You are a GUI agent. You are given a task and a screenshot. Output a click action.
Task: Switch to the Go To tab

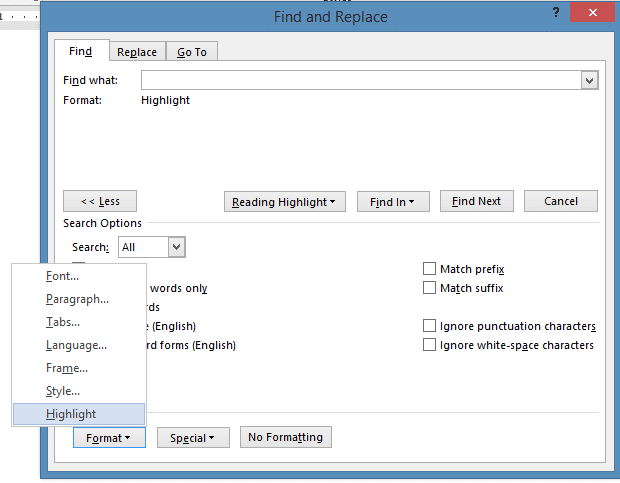point(192,52)
